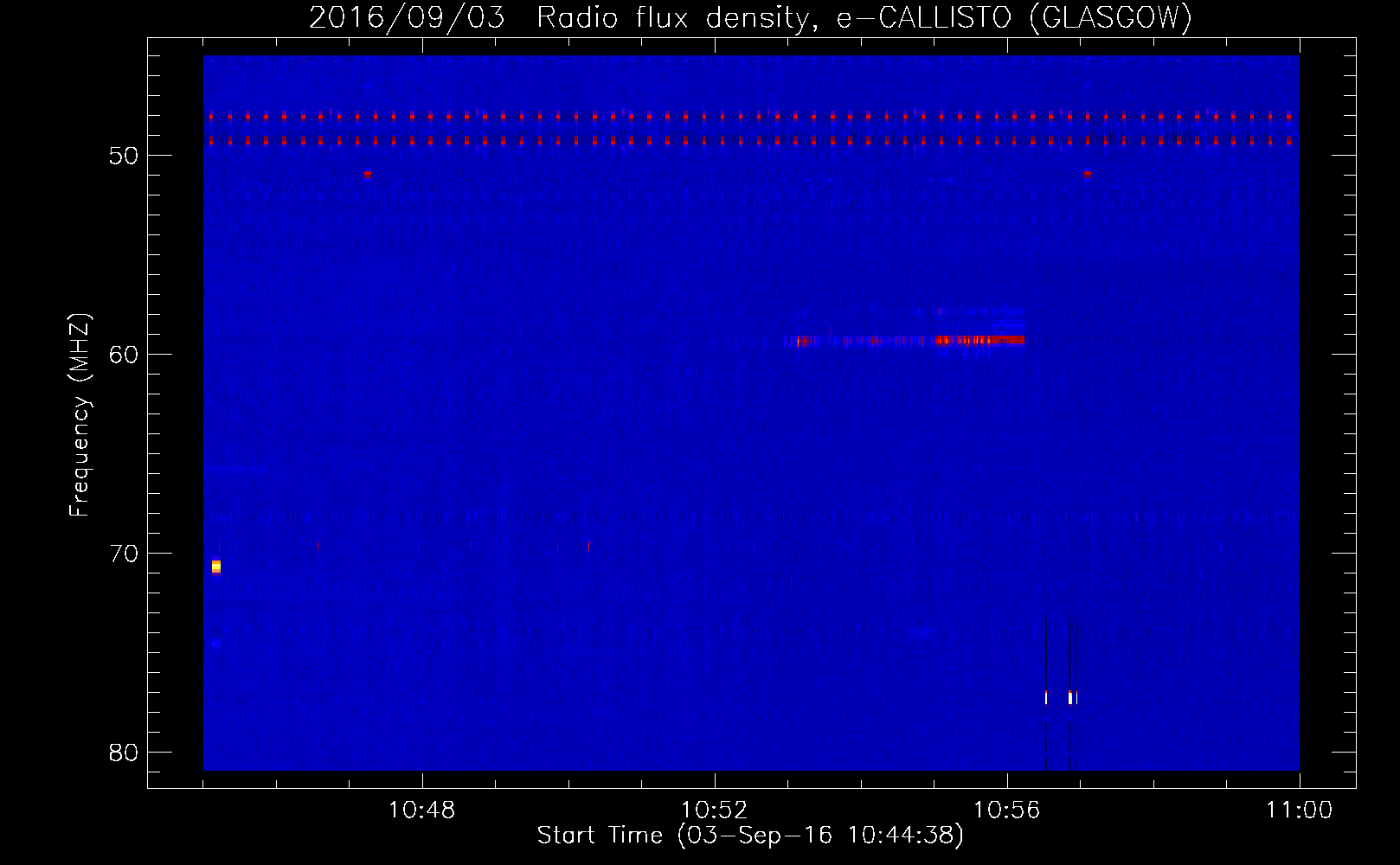Click the date "2016/09/03" in the title
1400x865 pixels.
pyautogui.click(x=407, y=17)
